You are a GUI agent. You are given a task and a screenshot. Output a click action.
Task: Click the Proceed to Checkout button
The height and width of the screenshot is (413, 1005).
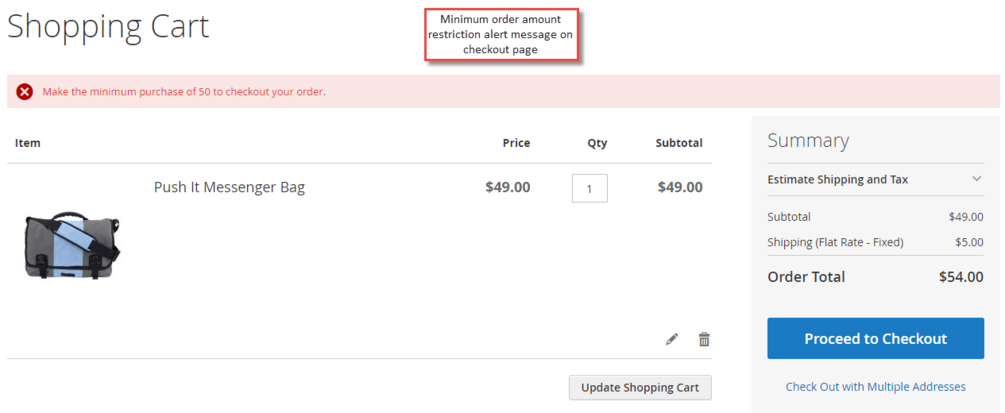(875, 339)
